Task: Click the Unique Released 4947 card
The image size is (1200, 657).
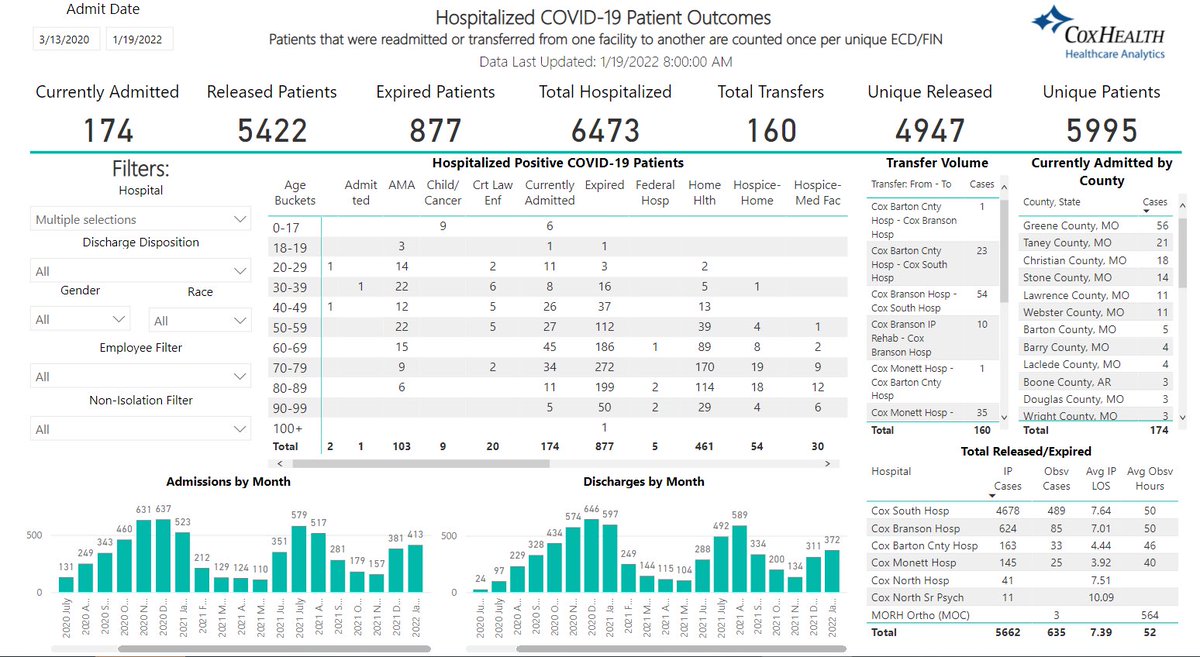Action: (x=930, y=115)
